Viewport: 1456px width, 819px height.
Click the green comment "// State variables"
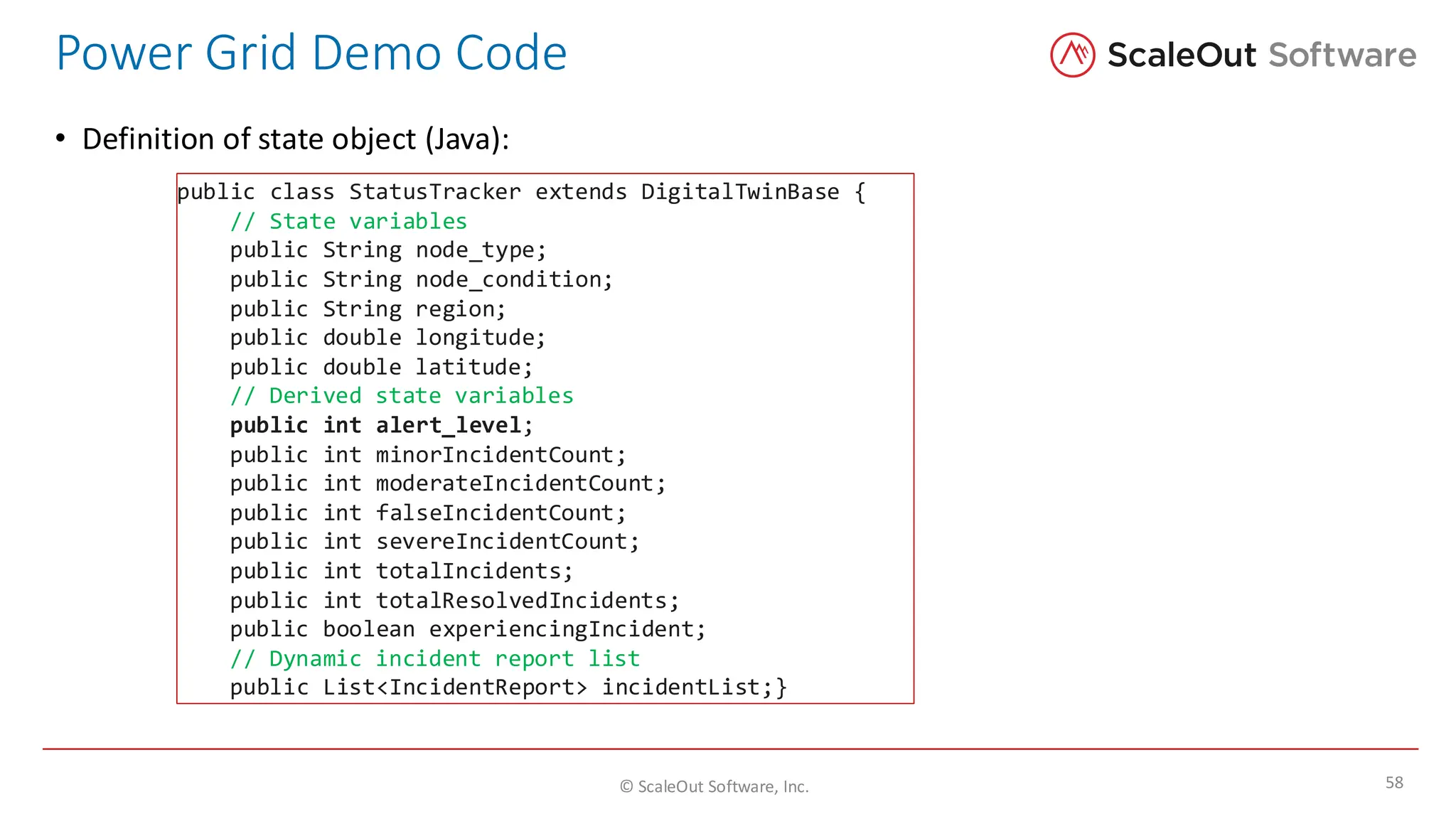[x=348, y=221]
